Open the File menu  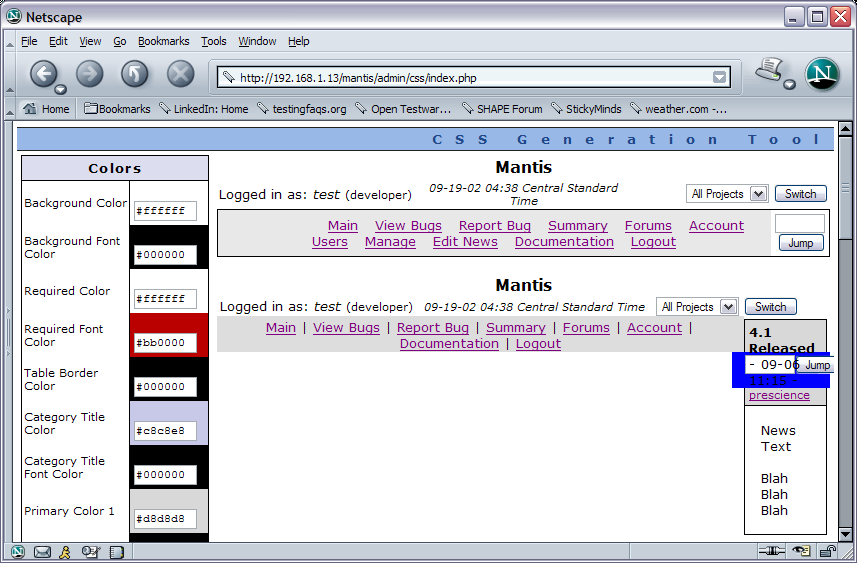tap(29, 41)
